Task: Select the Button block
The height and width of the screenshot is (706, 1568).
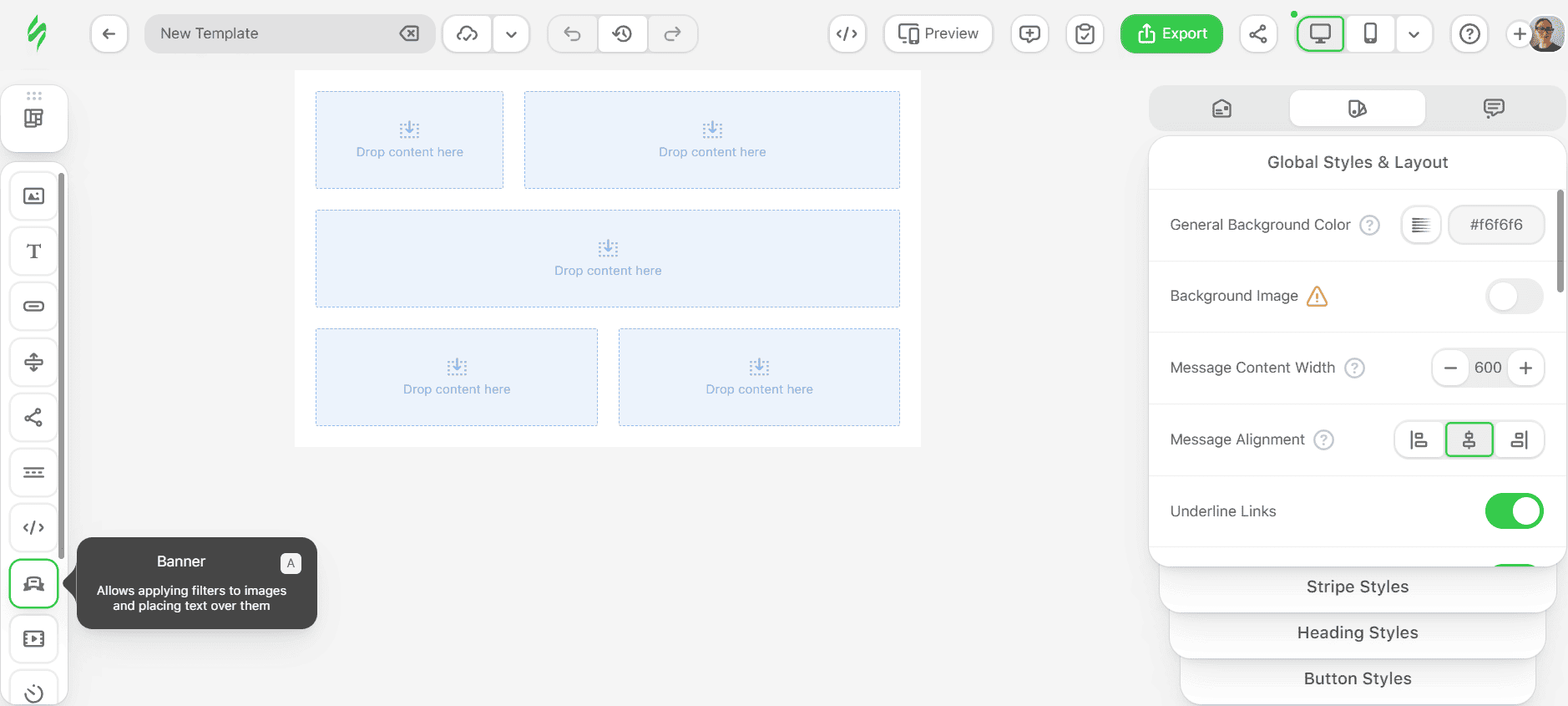Action: [33, 307]
